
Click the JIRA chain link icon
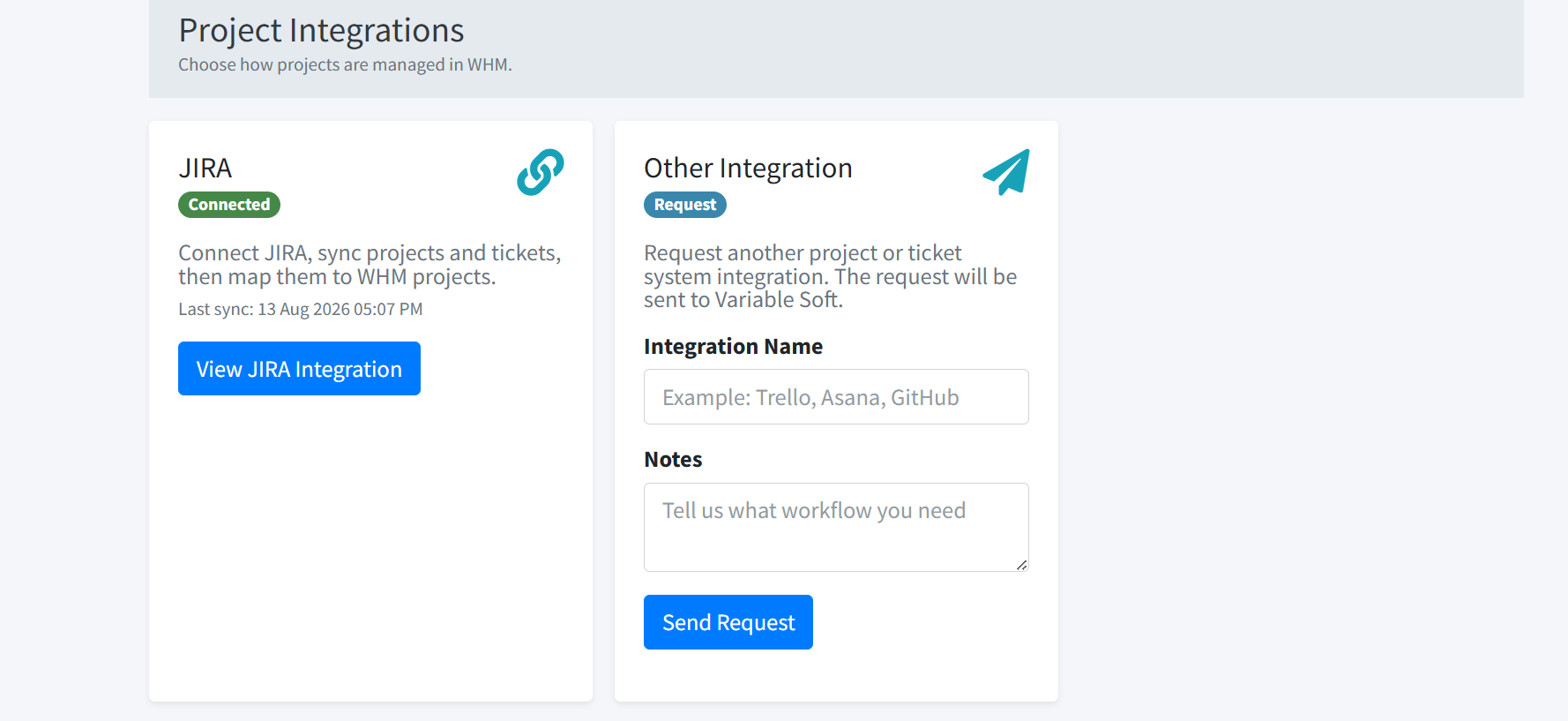click(x=541, y=172)
